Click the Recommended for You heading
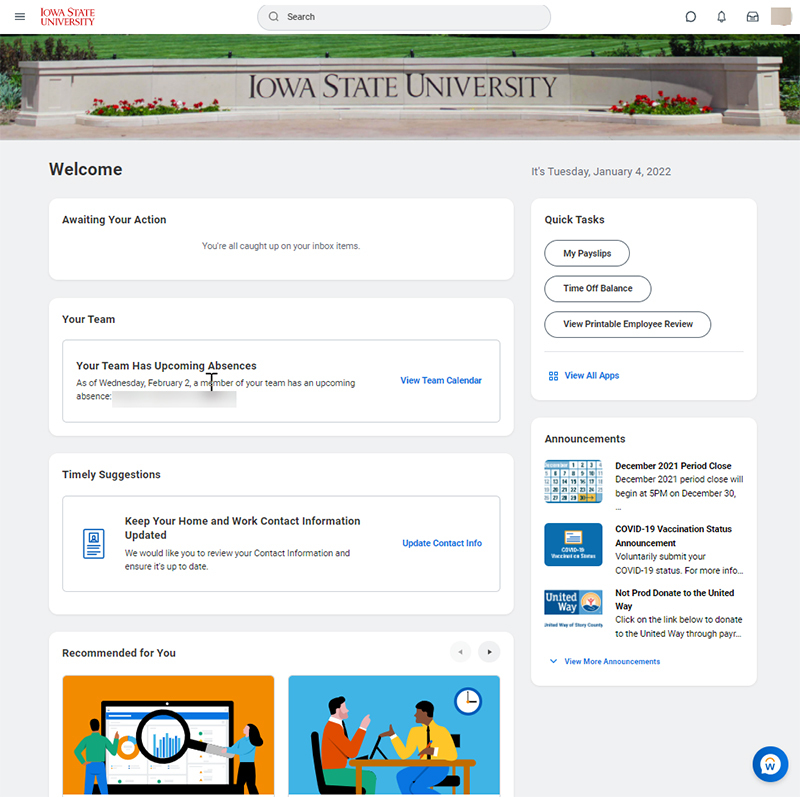The height and width of the screenshot is (797, 800). tap(119, 653)
